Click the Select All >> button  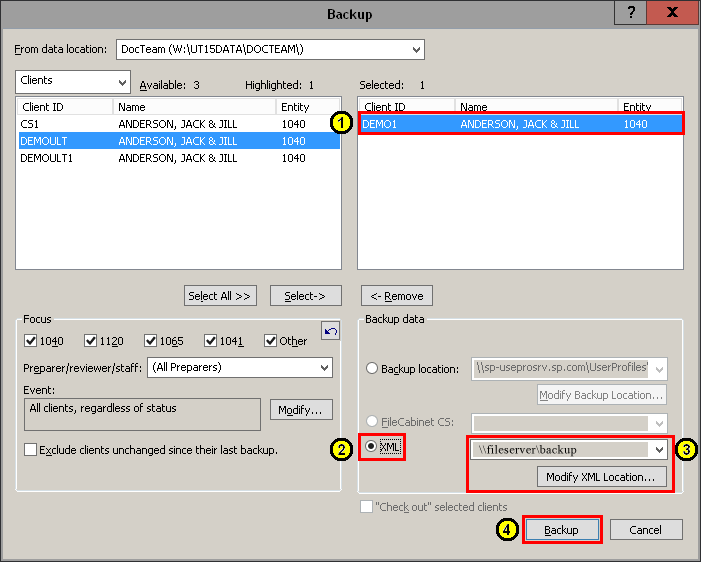[x=220, y=296]
